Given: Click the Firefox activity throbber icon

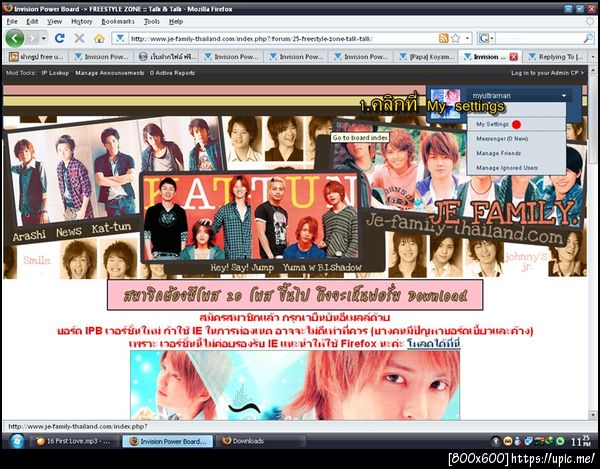Looking at the screenshot, I should (590, 21).
